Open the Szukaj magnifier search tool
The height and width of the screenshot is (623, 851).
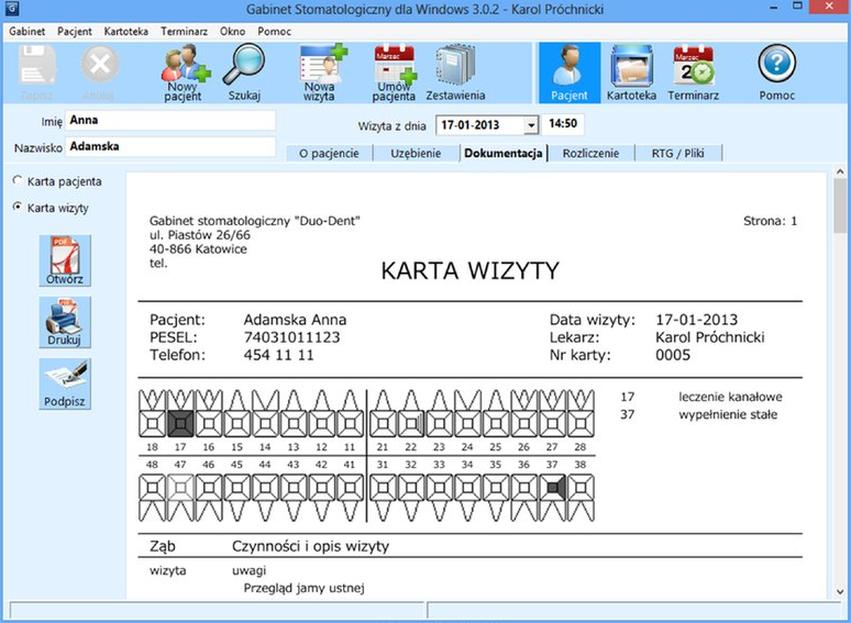(x=243, y=68)
